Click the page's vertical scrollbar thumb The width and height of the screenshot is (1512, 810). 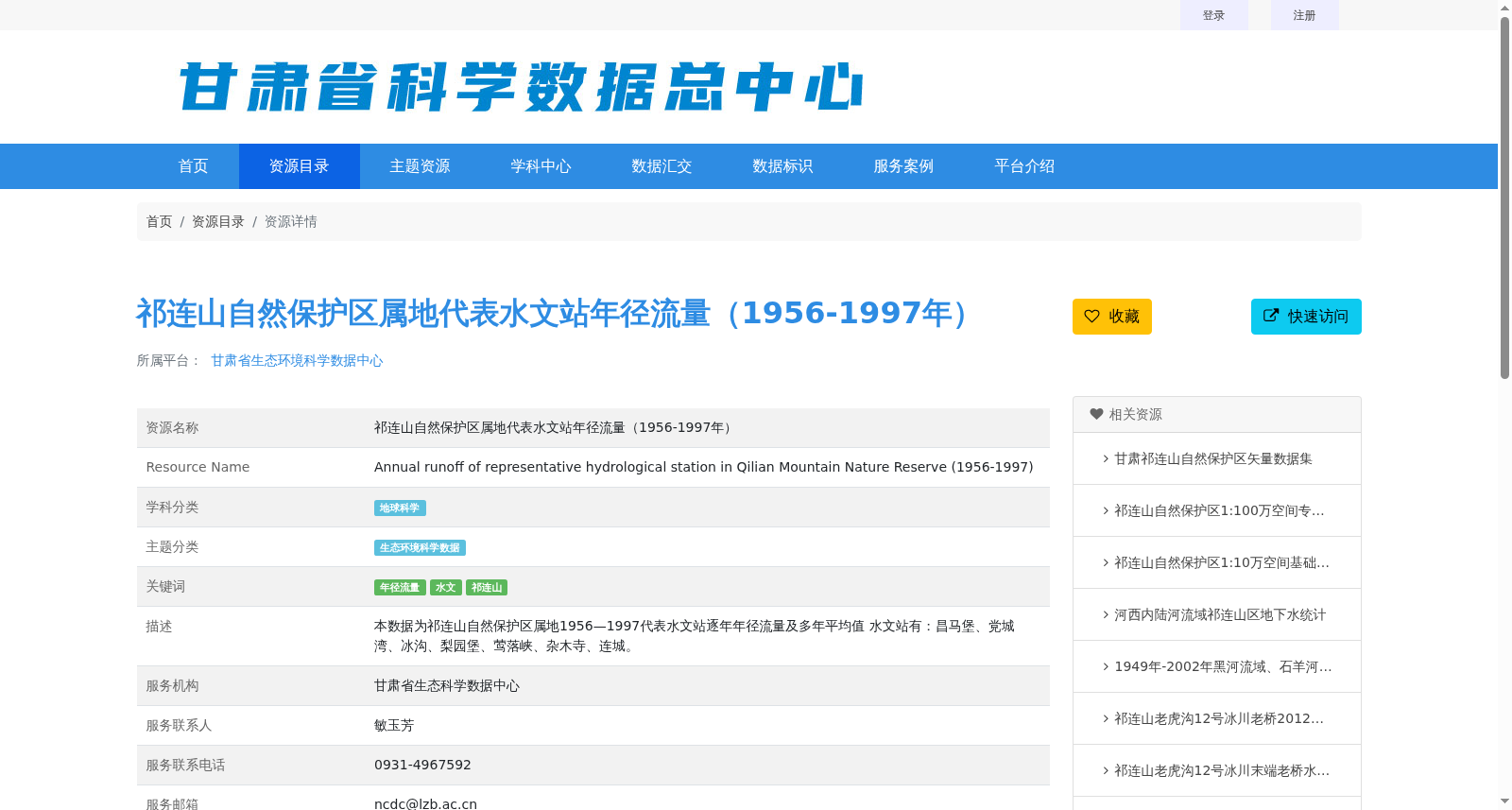[x=1504, y=198]
